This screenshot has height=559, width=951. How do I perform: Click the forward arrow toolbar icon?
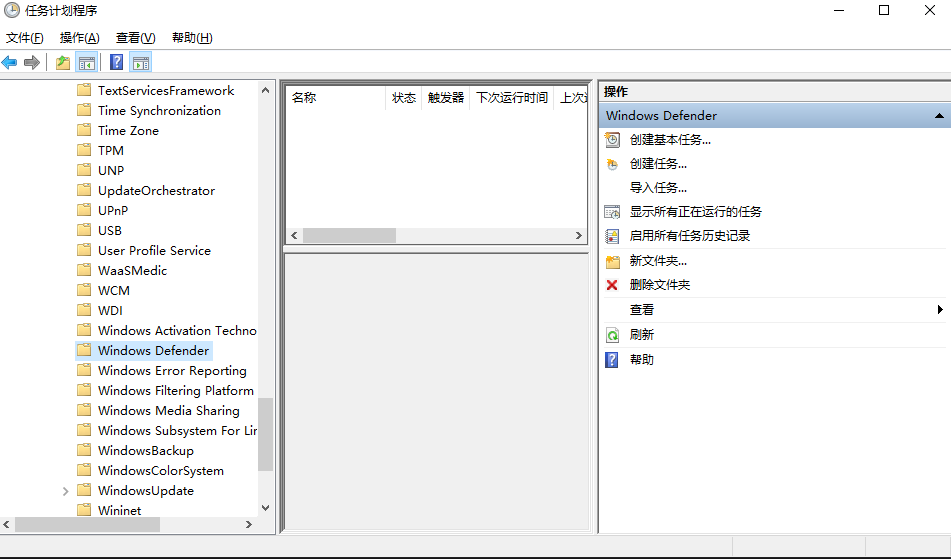(32, 62)
